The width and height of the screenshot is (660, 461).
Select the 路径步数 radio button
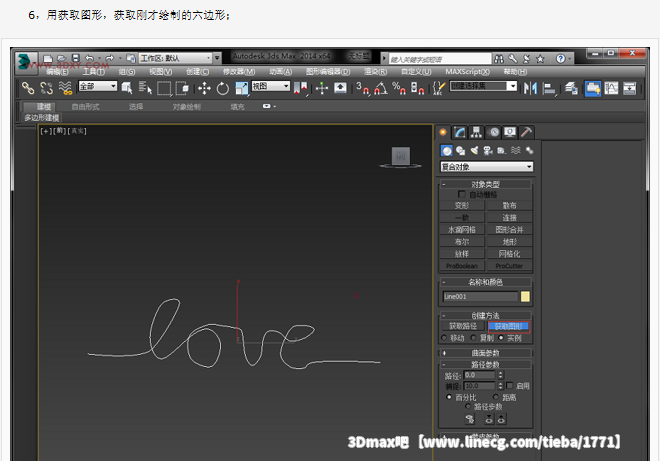(x=468, y=406)
